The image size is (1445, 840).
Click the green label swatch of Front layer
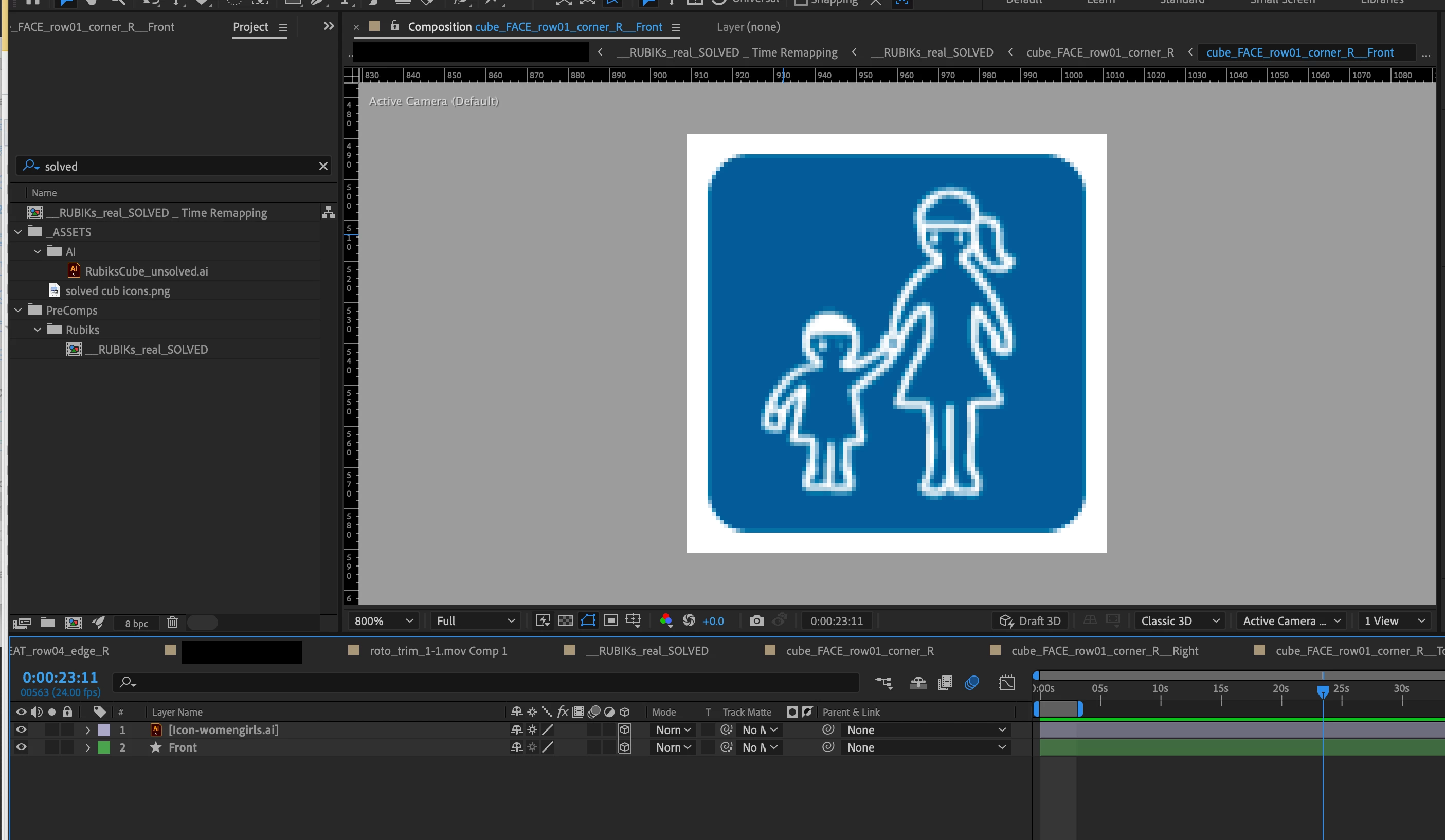coord(104,747)
